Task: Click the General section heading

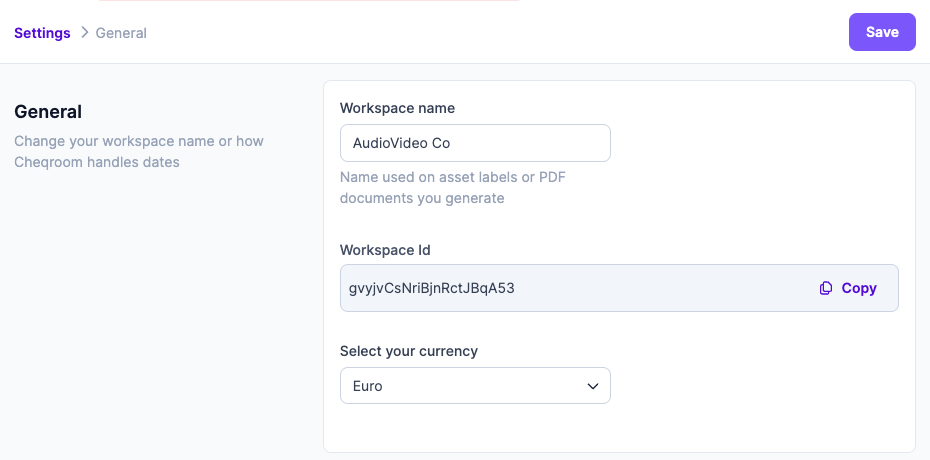Action: coord(48,111)
